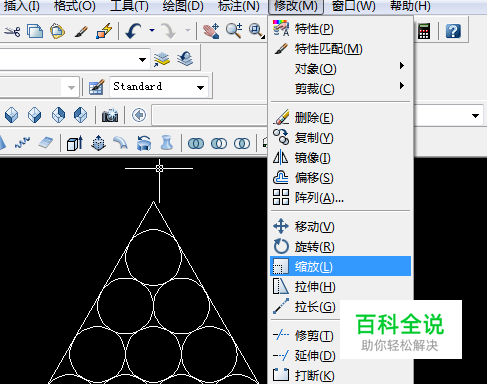The image size is (487, 384).
Task: Choose 镜像(I) from the menu
Action: coord(341,158)
